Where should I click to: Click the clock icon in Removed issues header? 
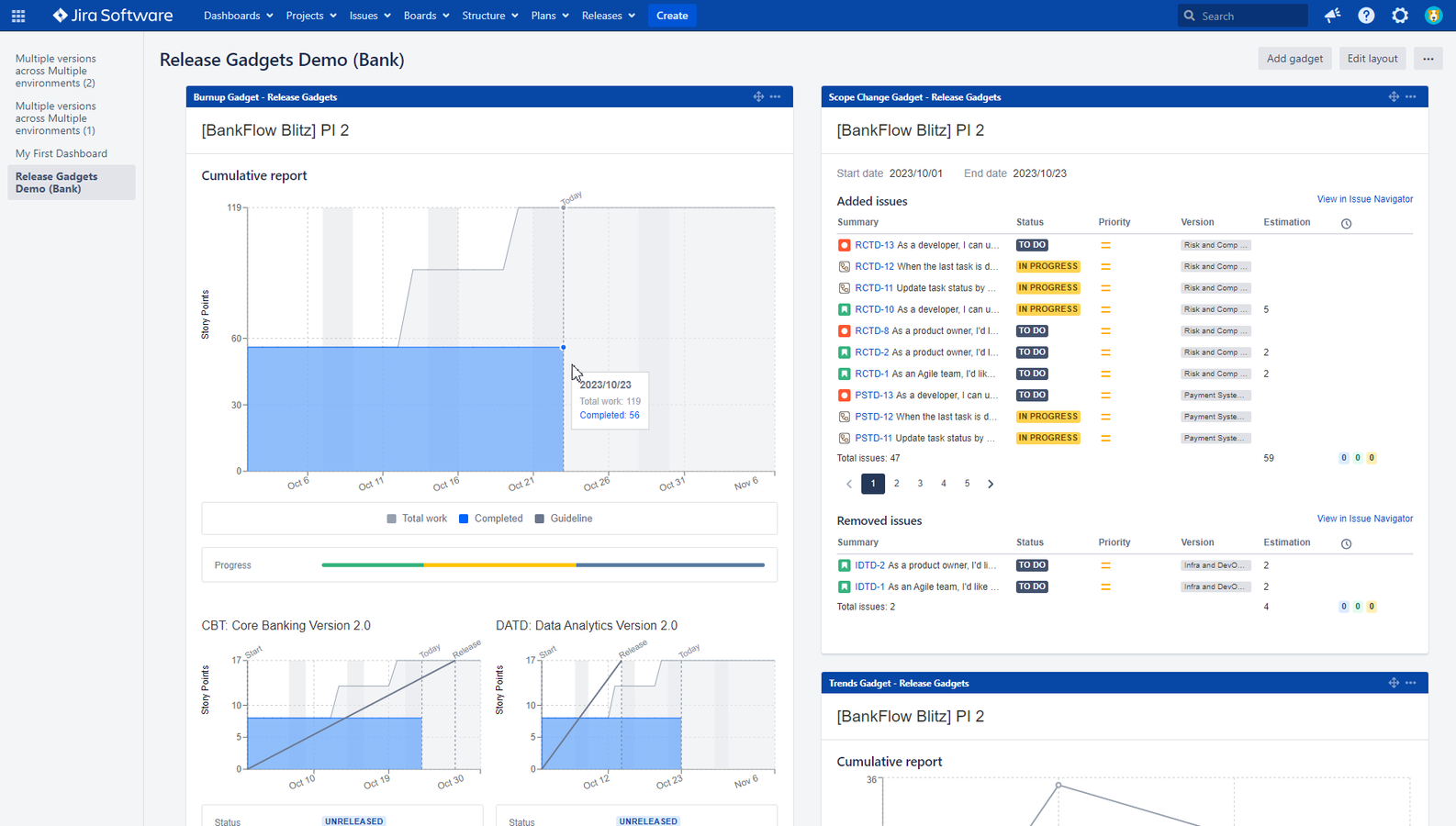[x=1346, y=543]
